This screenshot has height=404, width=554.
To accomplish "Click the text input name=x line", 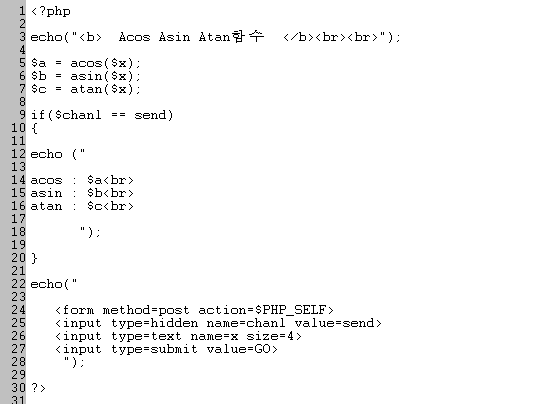I will [x=178, y=336].
